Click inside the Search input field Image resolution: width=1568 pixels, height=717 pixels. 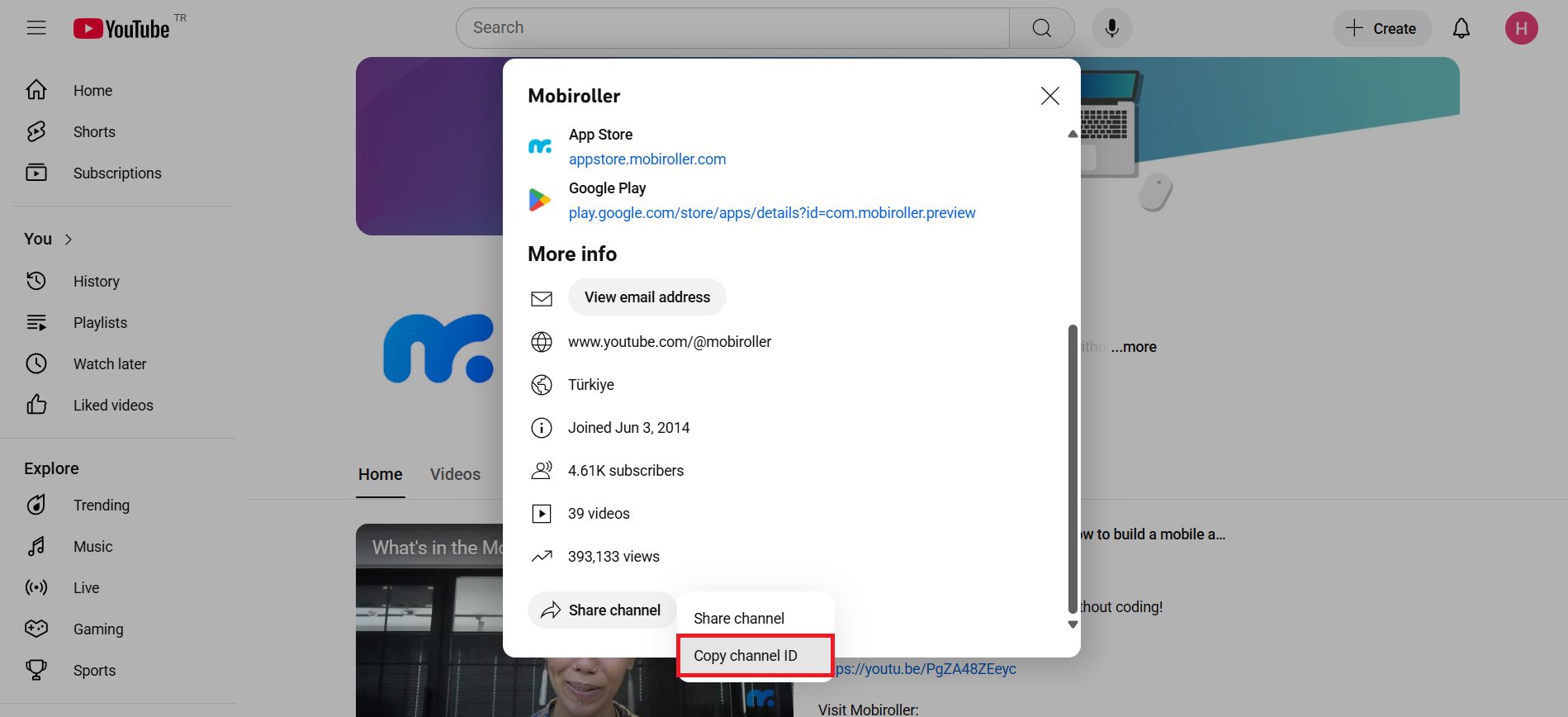point(732,28)
